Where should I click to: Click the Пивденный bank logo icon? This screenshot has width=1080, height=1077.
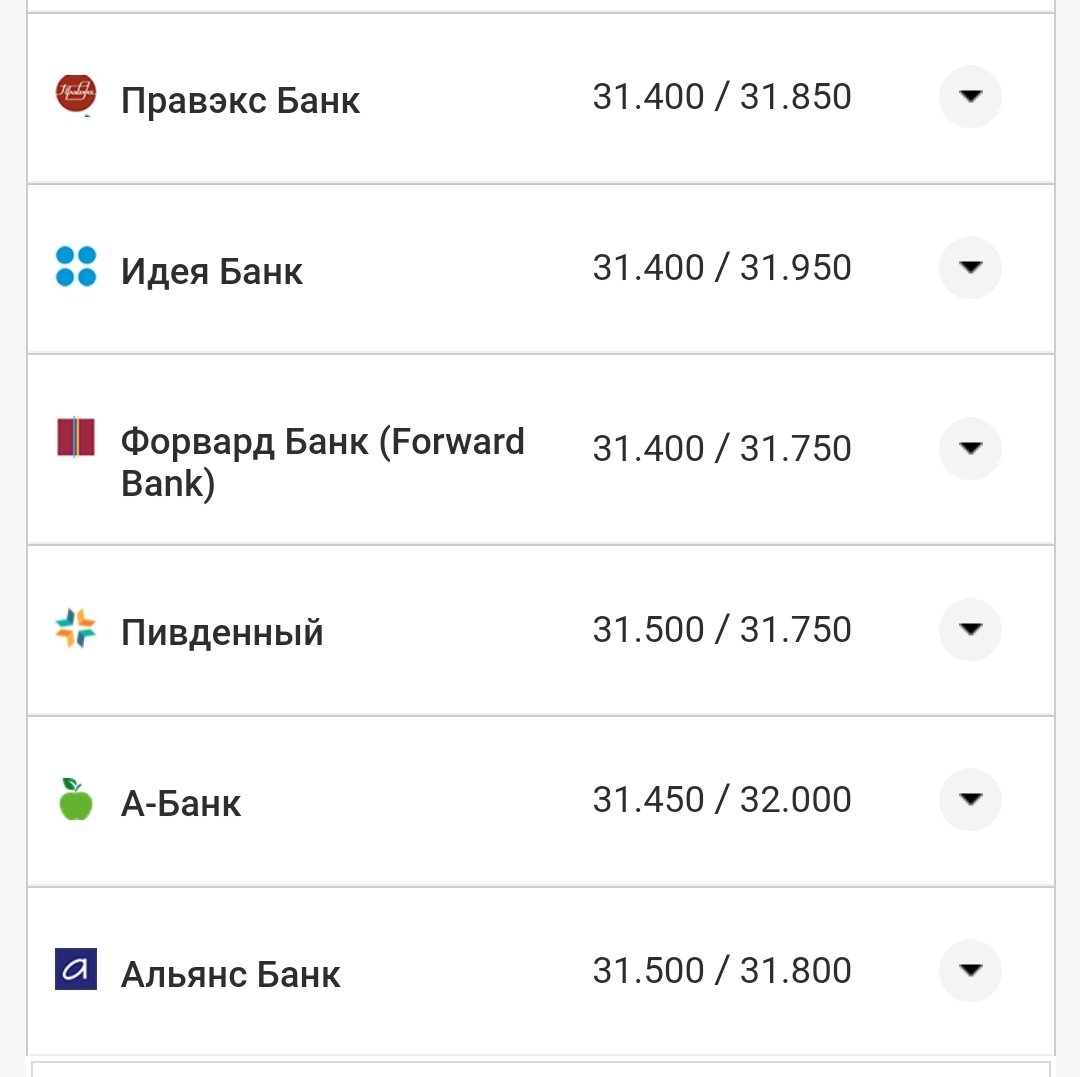click(76, 629)
